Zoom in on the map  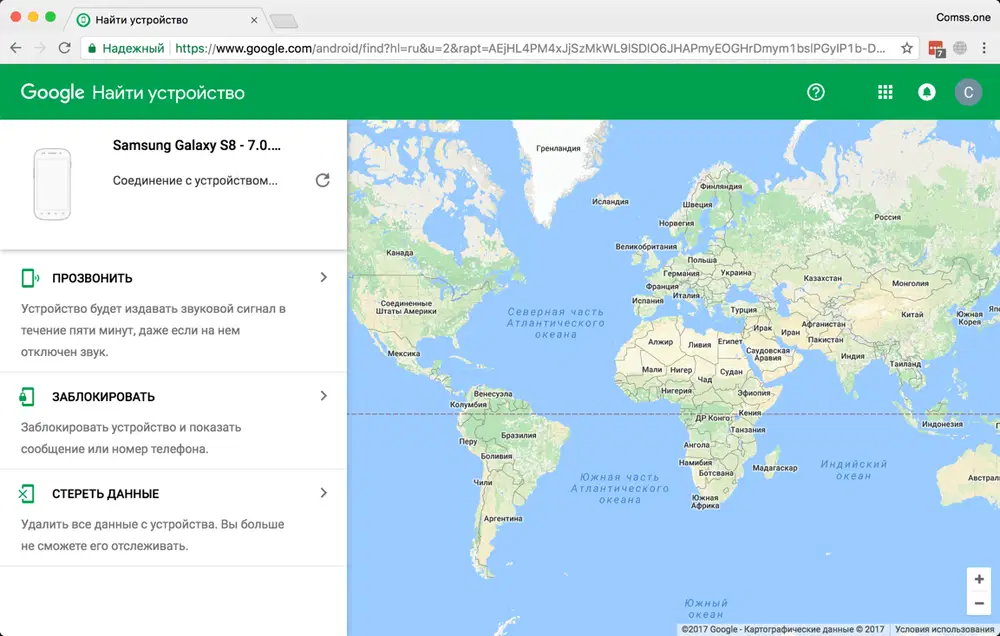[x=979, y=580]
